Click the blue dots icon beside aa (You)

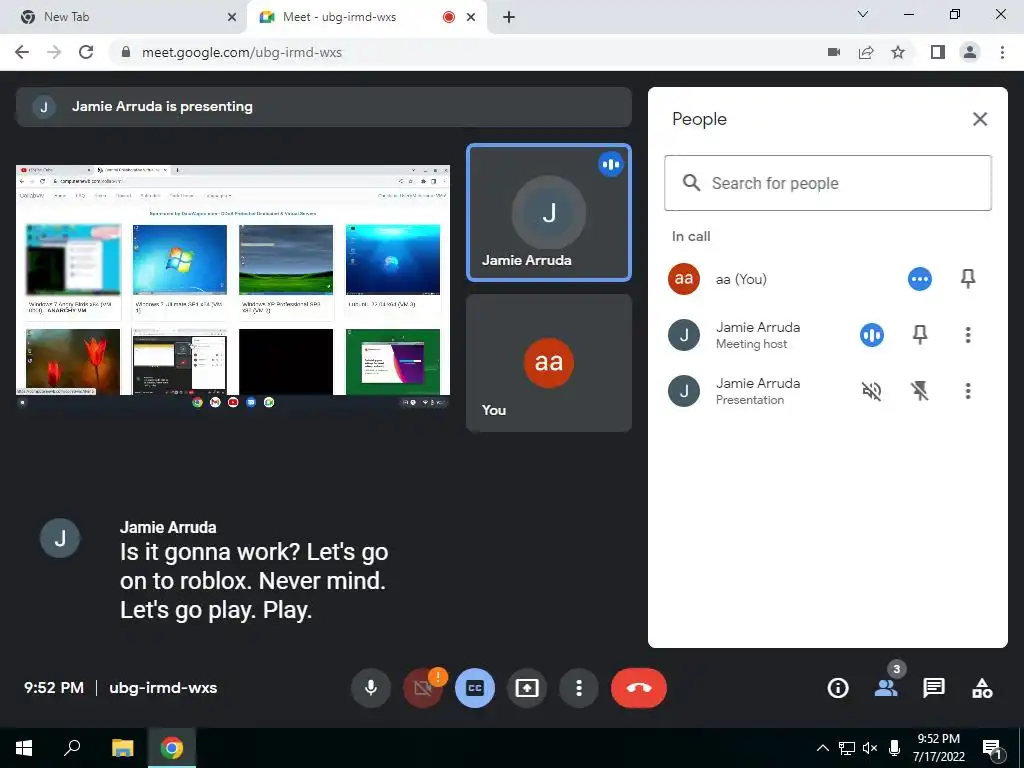(920, 279)
